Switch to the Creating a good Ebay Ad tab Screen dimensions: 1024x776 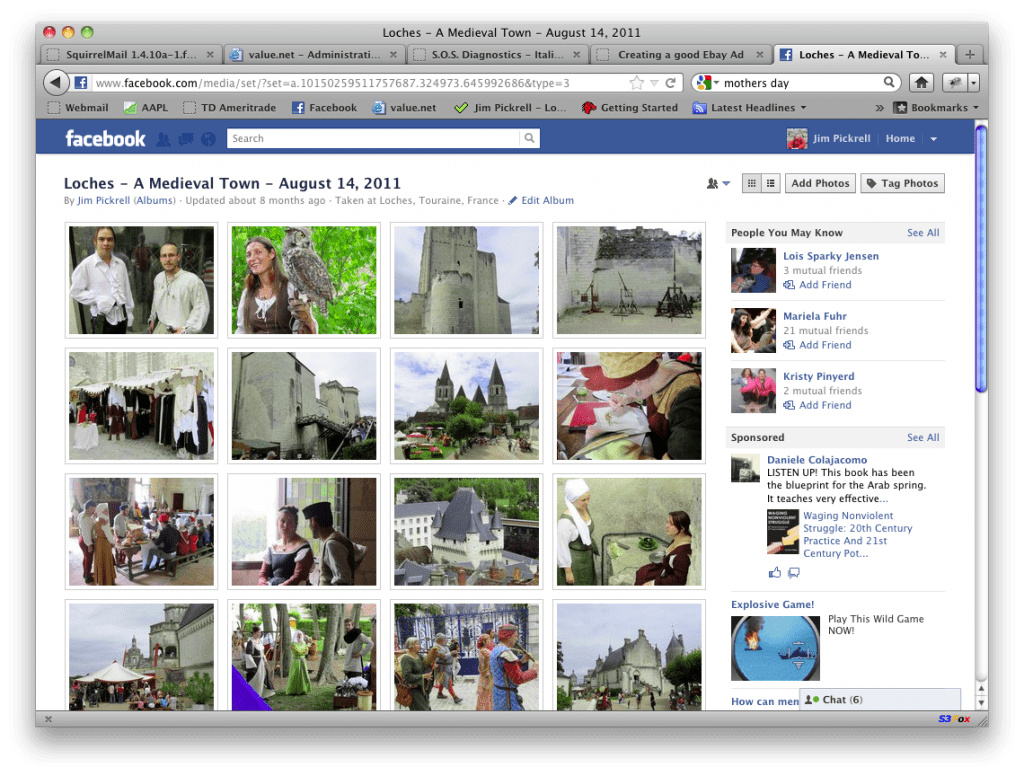tap(682, 55)
